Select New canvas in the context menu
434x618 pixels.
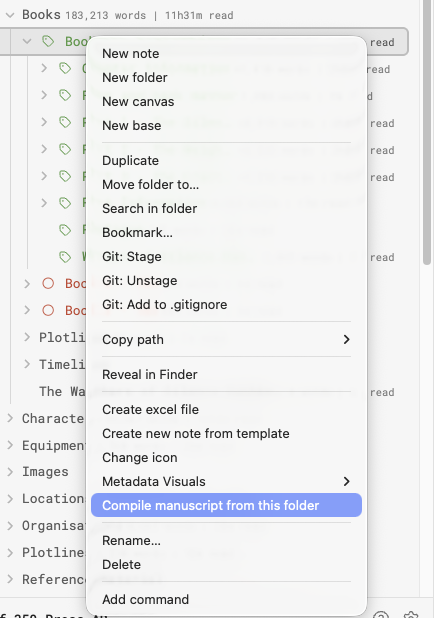pyautogui.click(x=226, y=102)
